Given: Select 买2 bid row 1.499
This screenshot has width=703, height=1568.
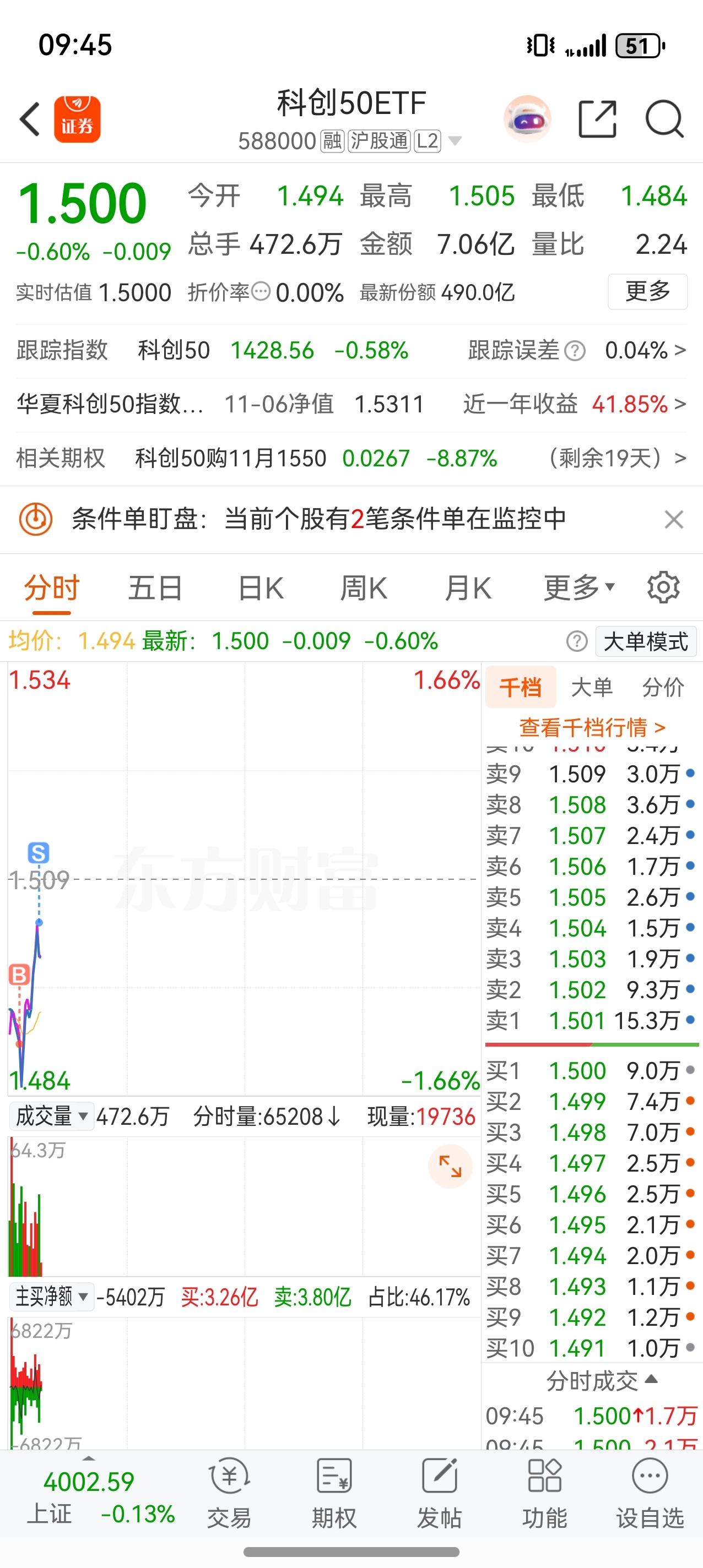Looking at the screenshot, I should click(591, 1101).
